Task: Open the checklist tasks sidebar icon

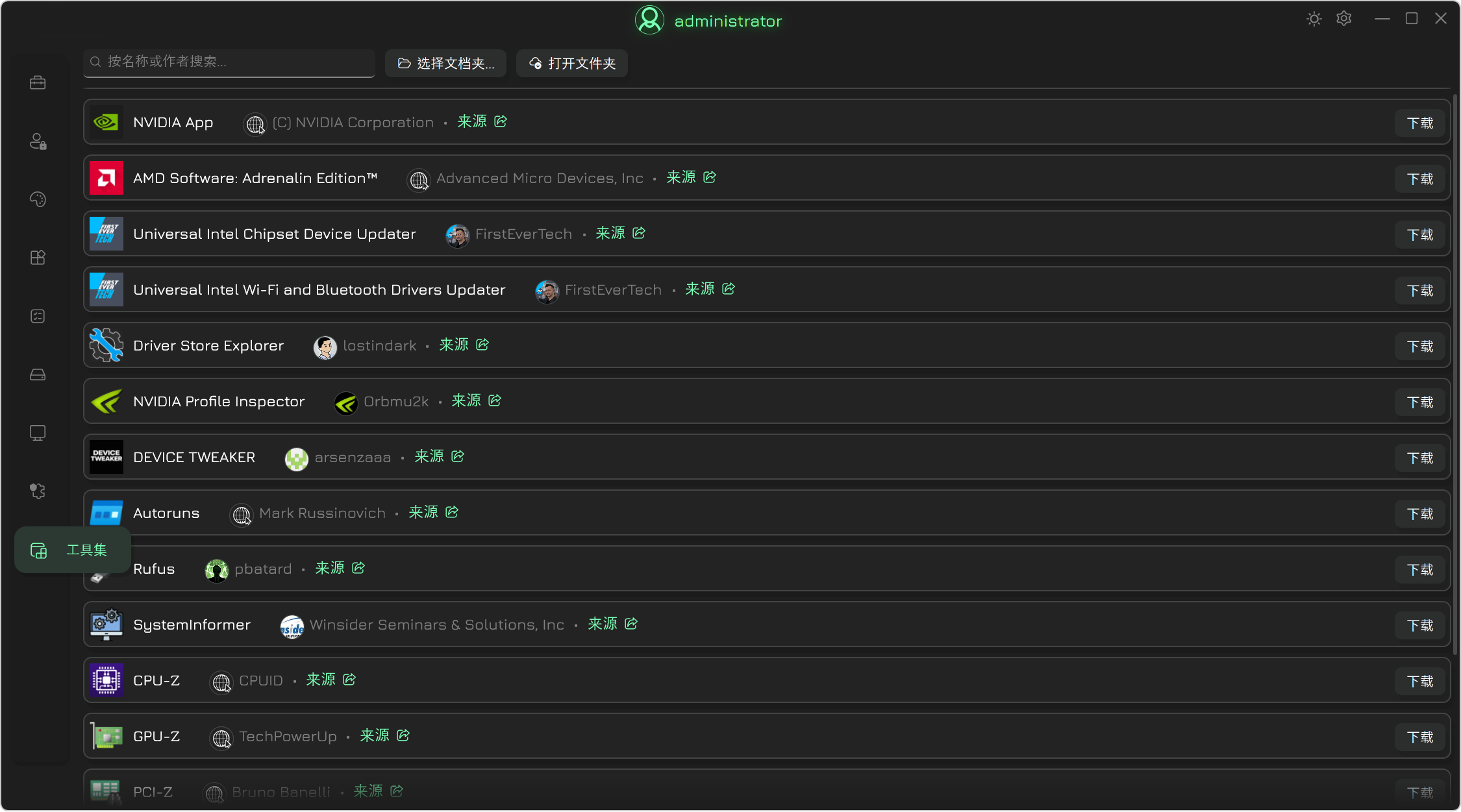Action: (38, 316)
